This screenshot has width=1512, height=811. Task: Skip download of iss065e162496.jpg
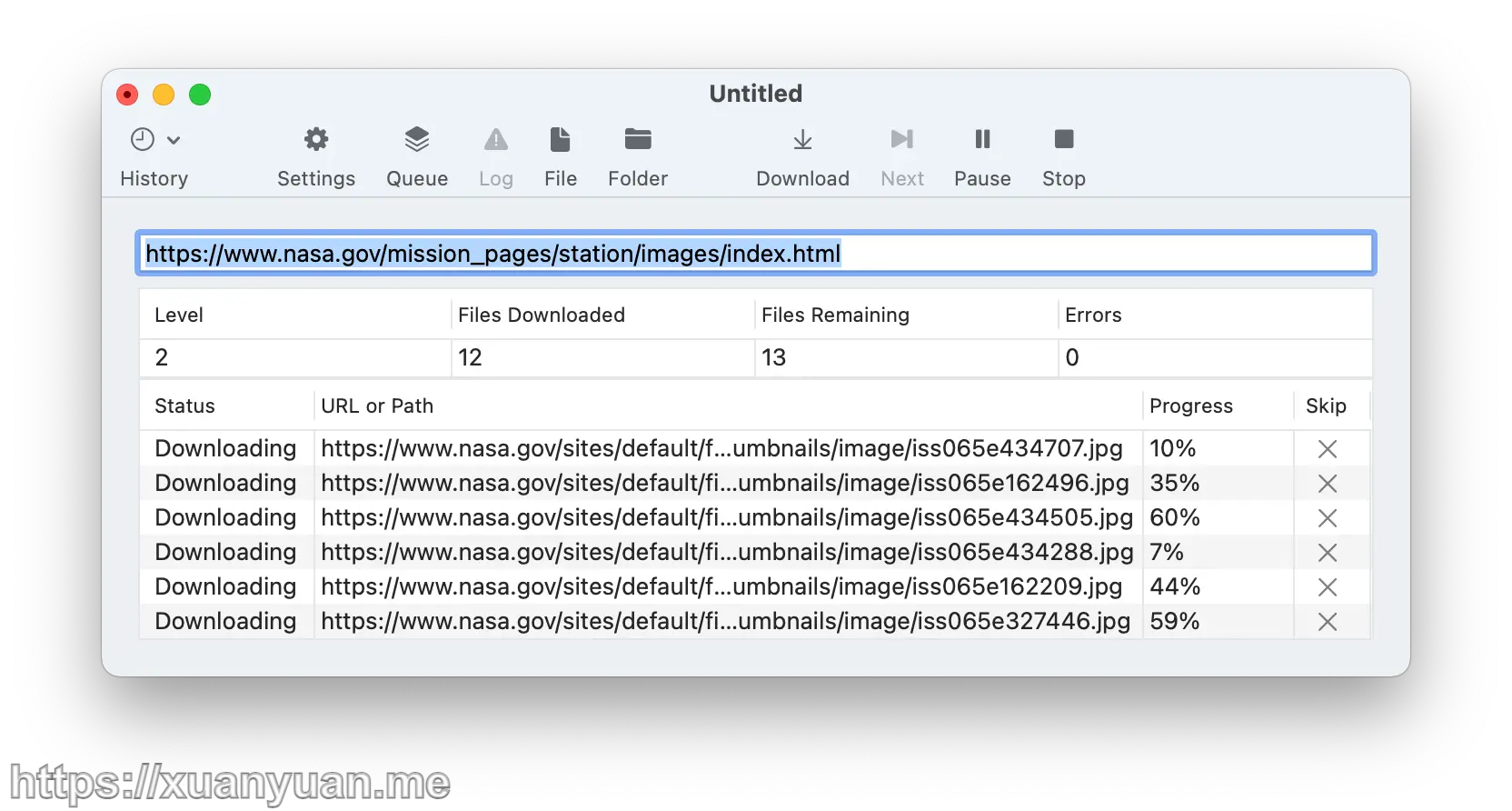pos(1328,484)
